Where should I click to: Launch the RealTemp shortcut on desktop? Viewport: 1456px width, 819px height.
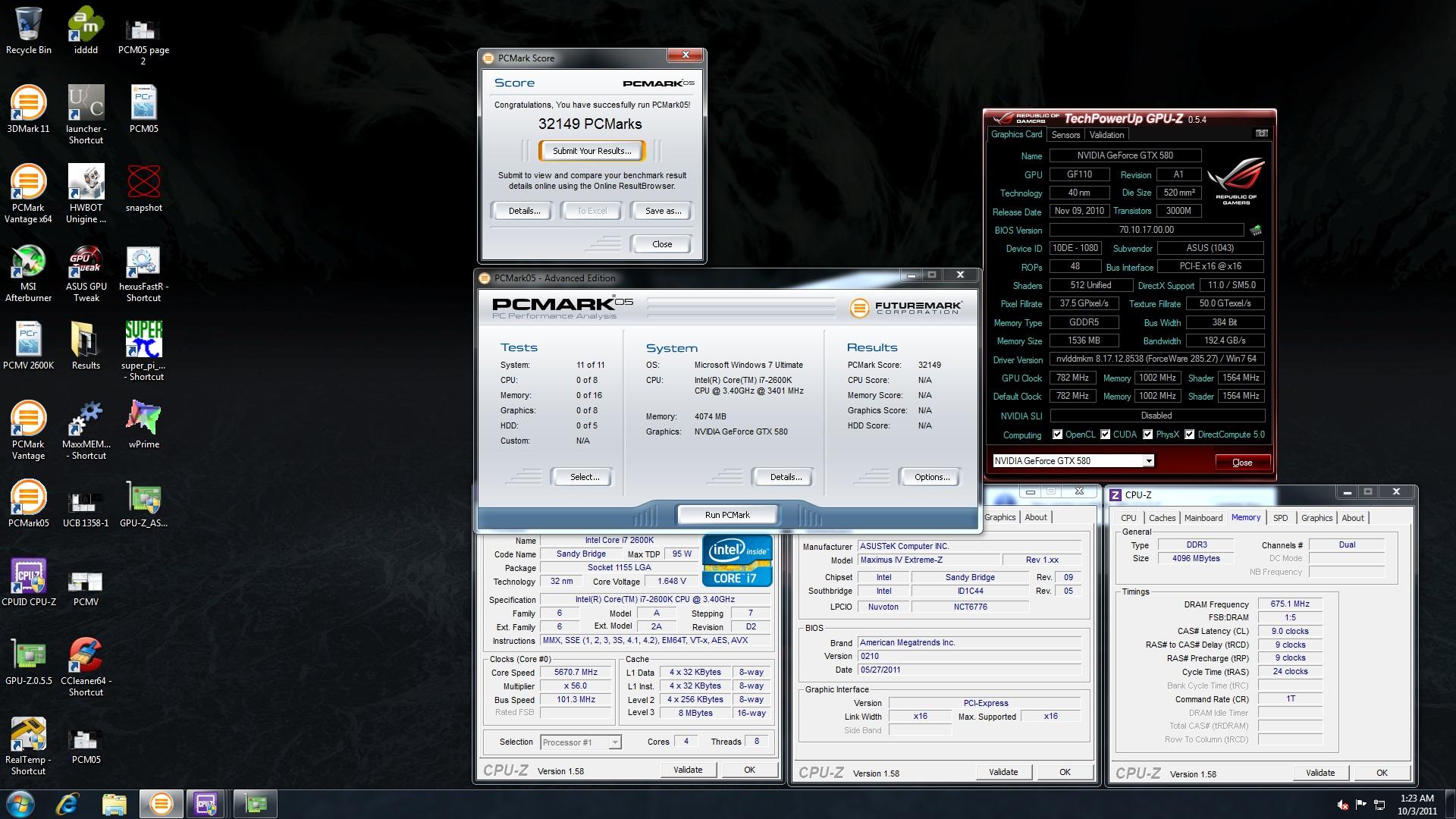point(29,745)
